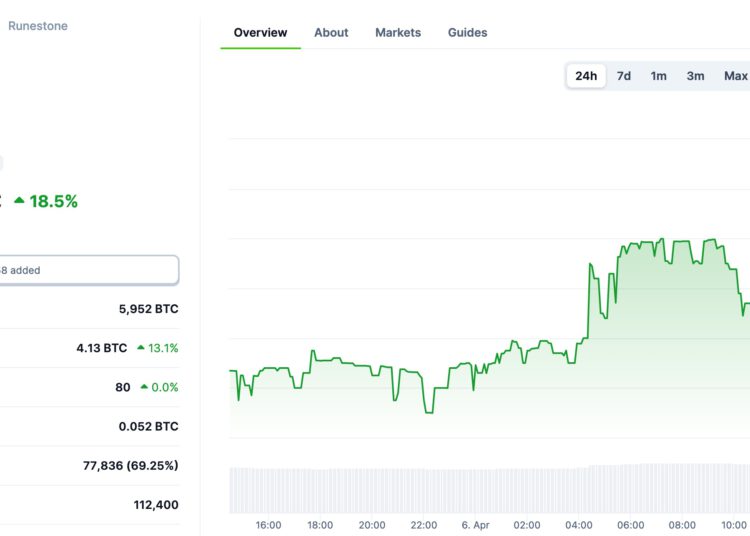The width and height of the screenshot is (750, 536).
Task: Set chart range to 1m
Action: point(659,76)
